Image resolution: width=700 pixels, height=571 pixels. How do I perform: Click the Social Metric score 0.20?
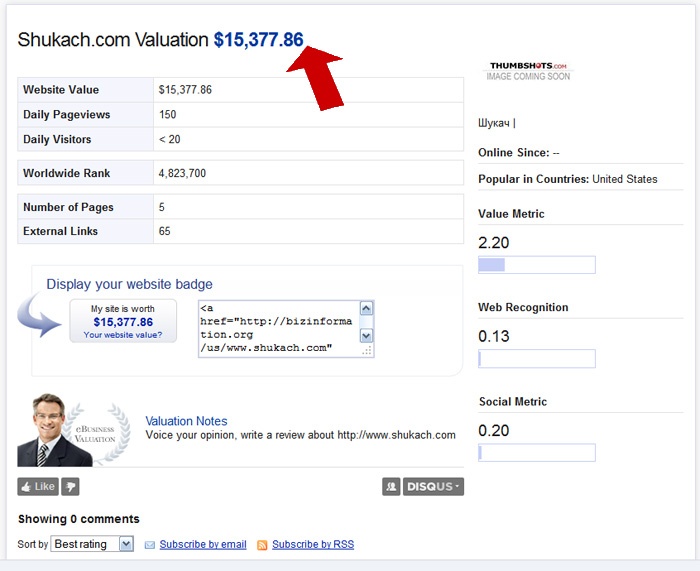pos(493,430)
